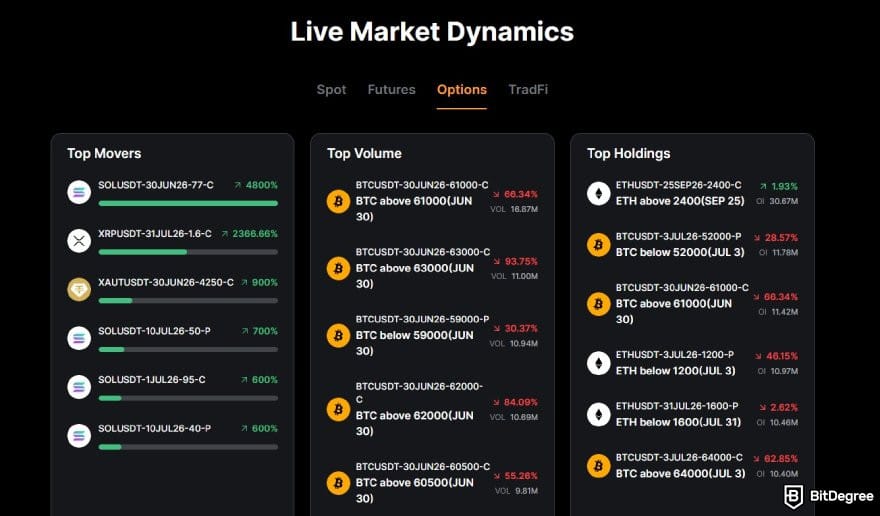This screenshot has height=516, width=880.
Task: Open XRPUSDT-31JUL26-1.6-C contract
Action: click(155, 234)
